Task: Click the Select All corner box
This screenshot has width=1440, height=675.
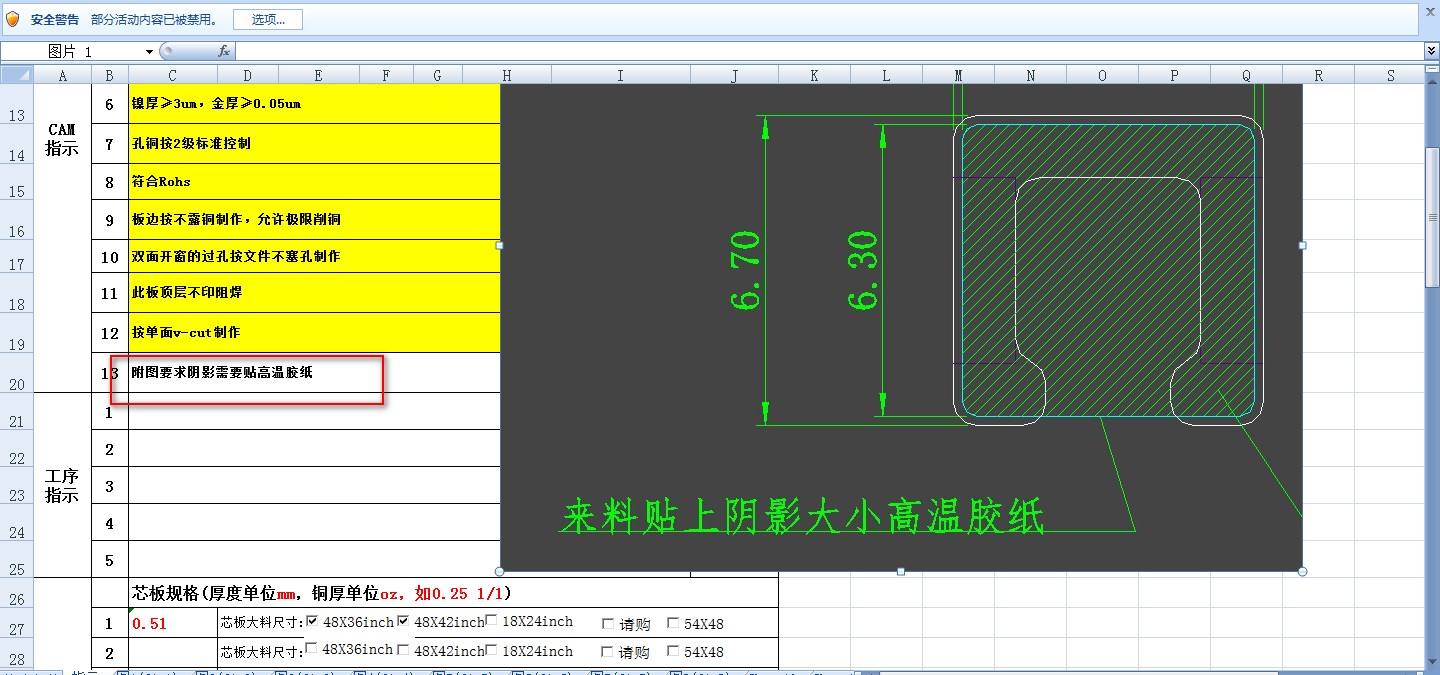Action: tap(17, 75)
